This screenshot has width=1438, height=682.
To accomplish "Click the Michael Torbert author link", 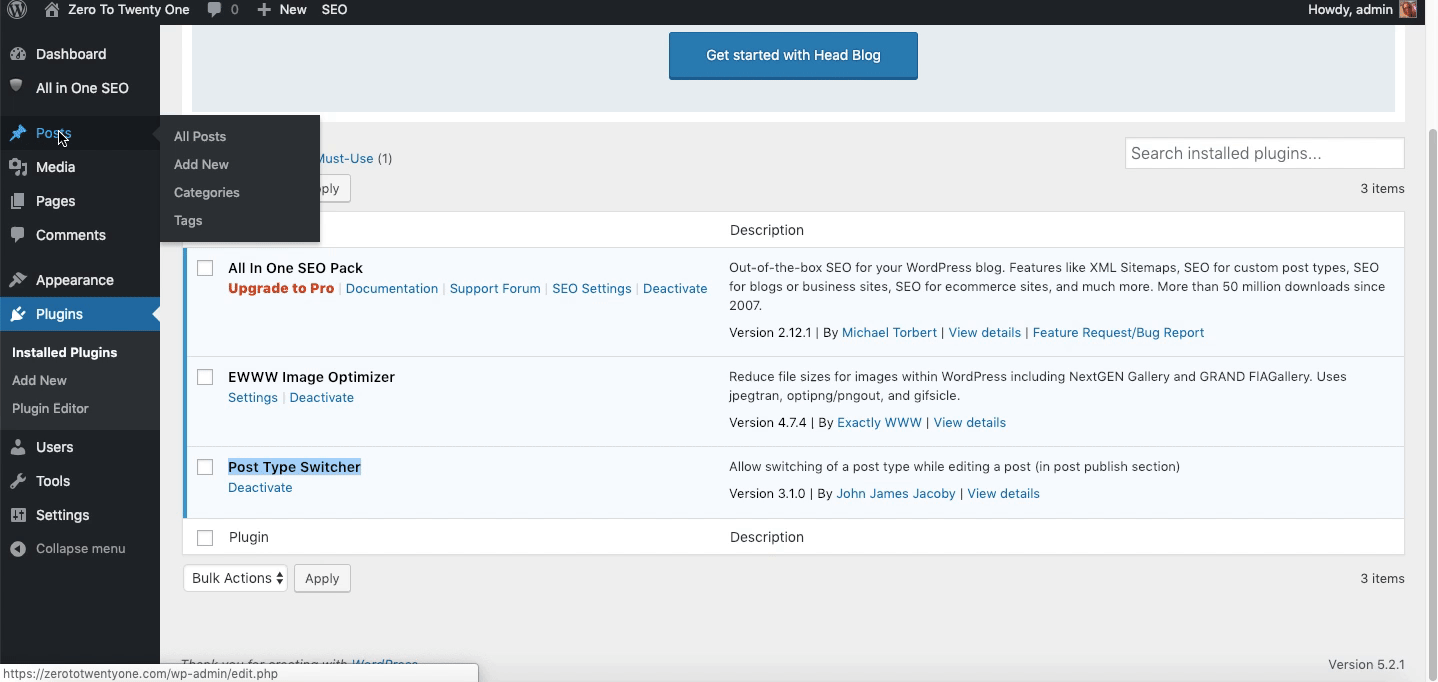I will [889, 332].
